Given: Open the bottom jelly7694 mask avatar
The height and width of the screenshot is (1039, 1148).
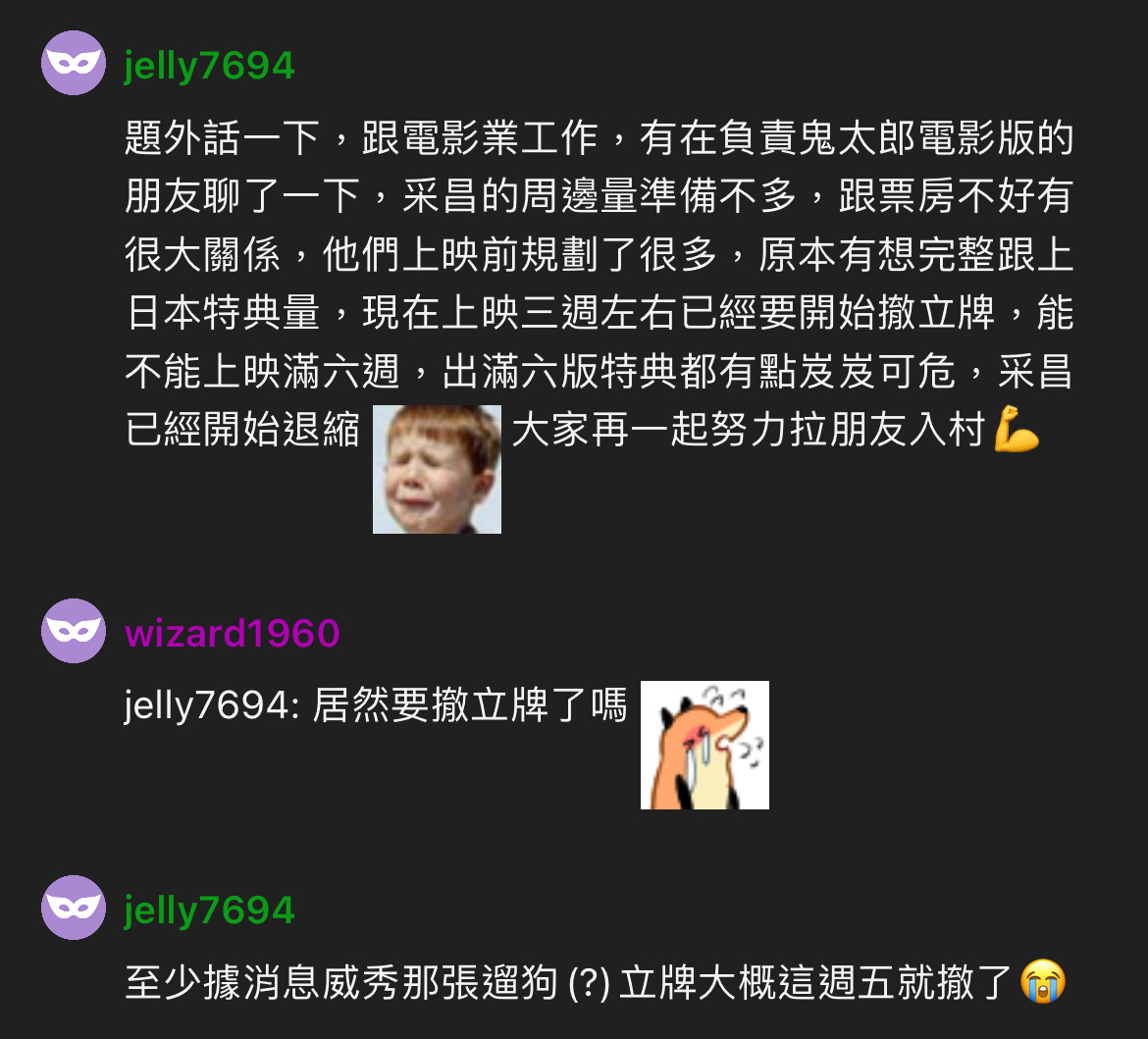Looking at the screenshot, I should 74,908.
